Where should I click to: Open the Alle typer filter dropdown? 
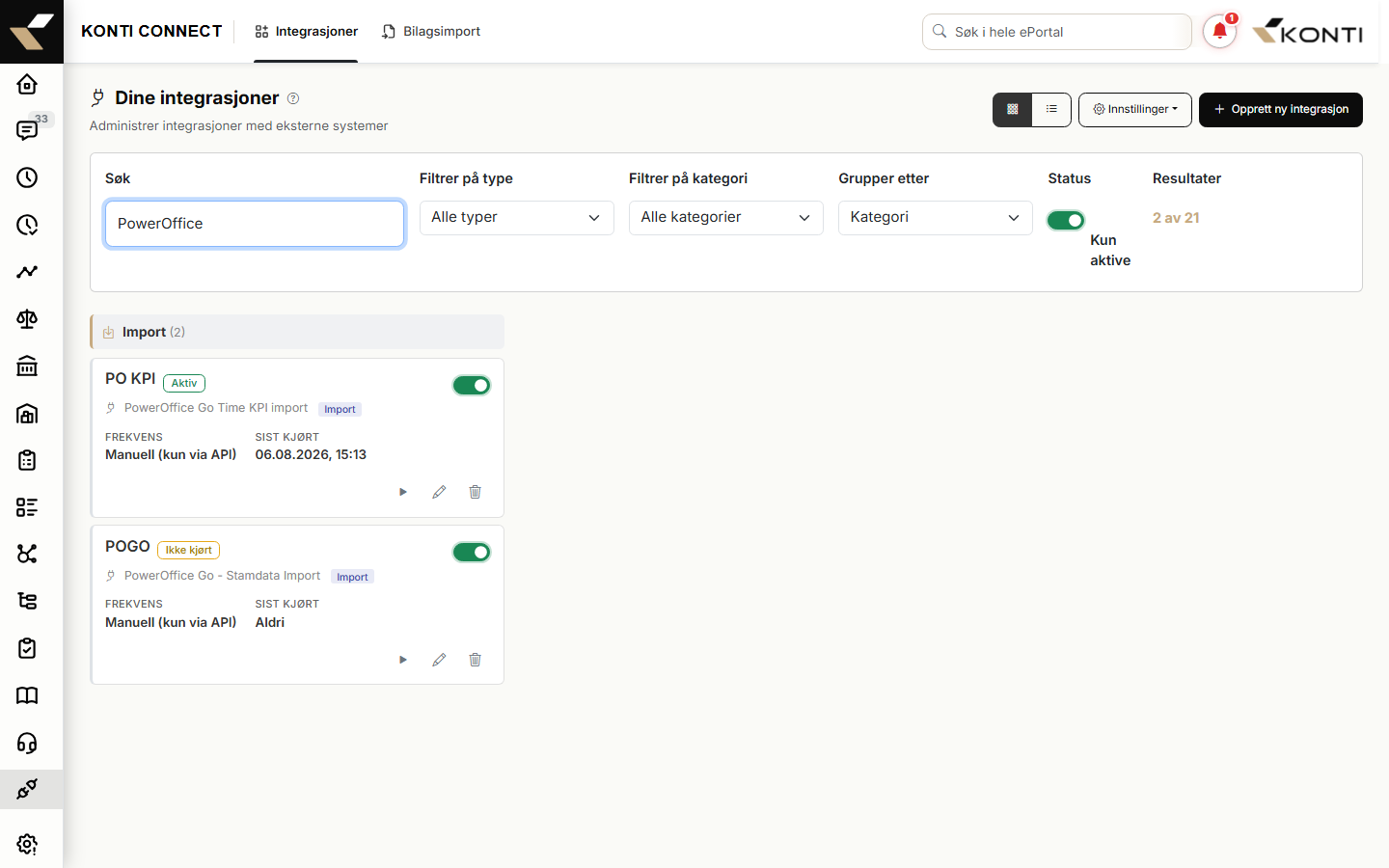(x=516, y=218)
